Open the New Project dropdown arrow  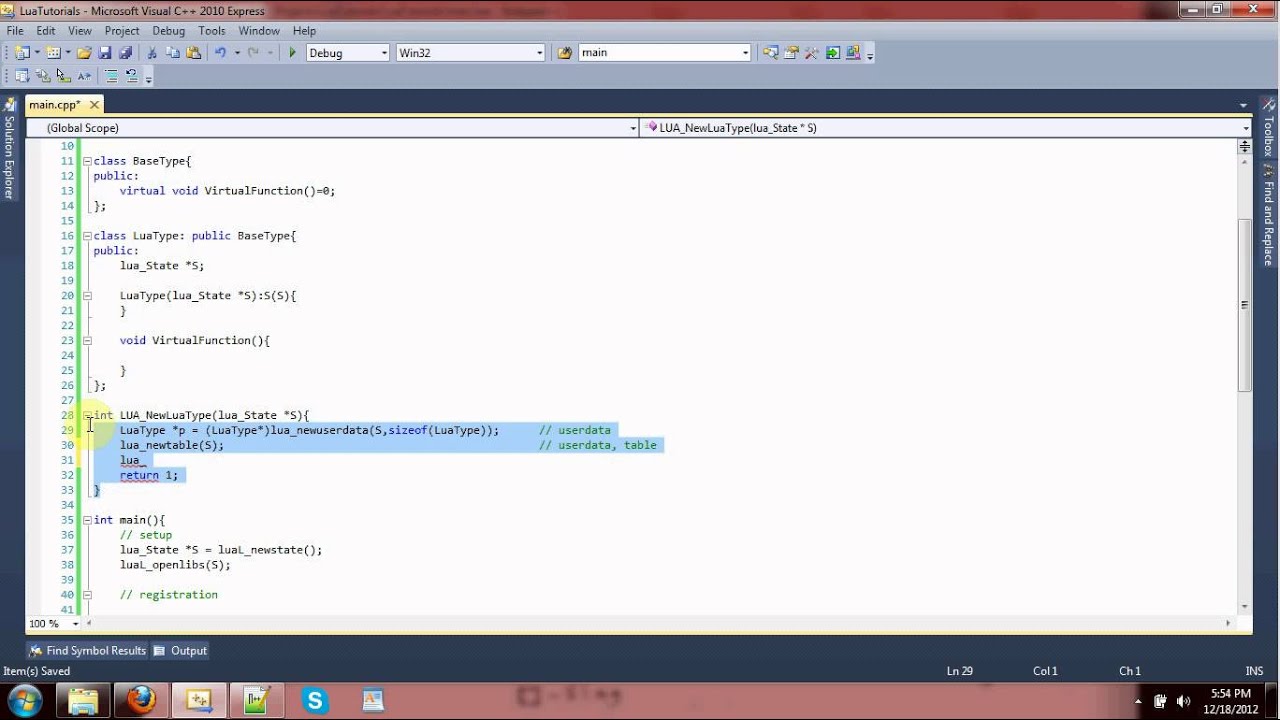coord(37,53)
